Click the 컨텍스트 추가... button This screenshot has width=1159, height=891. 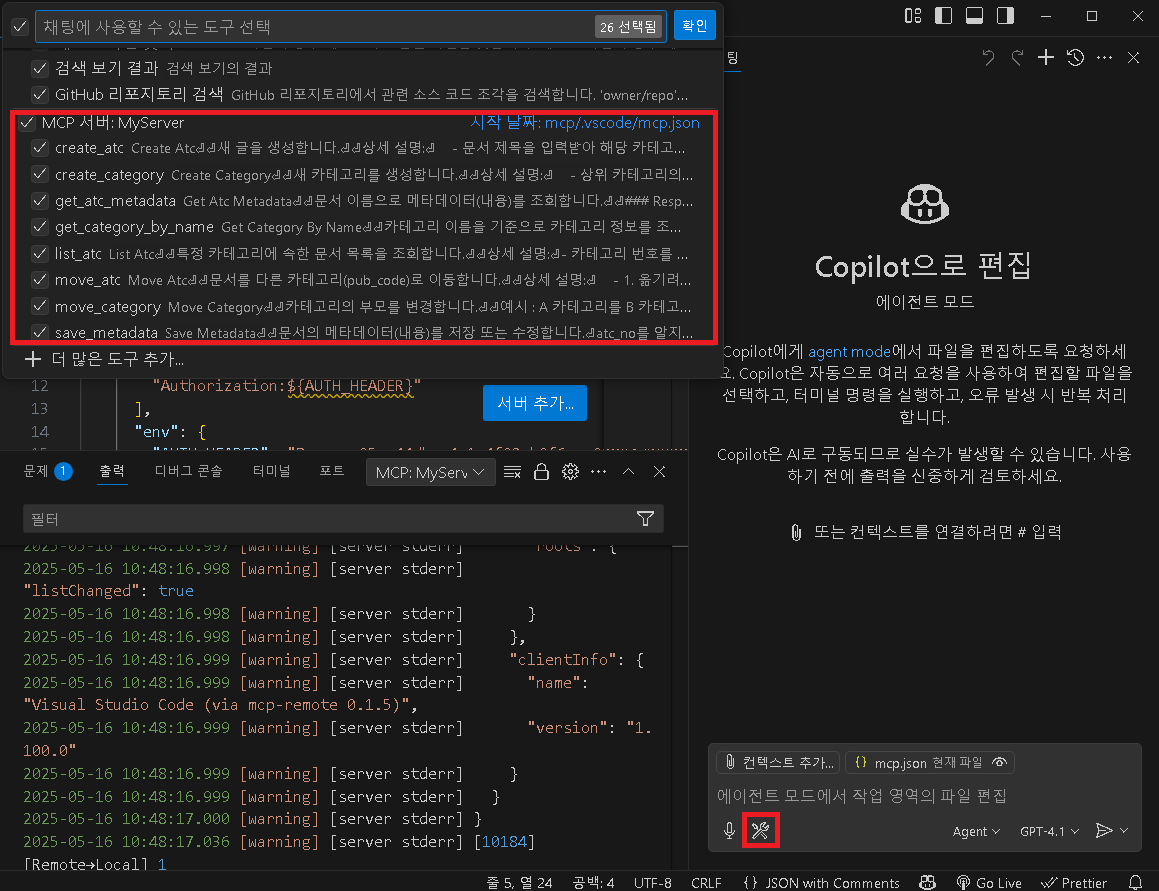778,762
